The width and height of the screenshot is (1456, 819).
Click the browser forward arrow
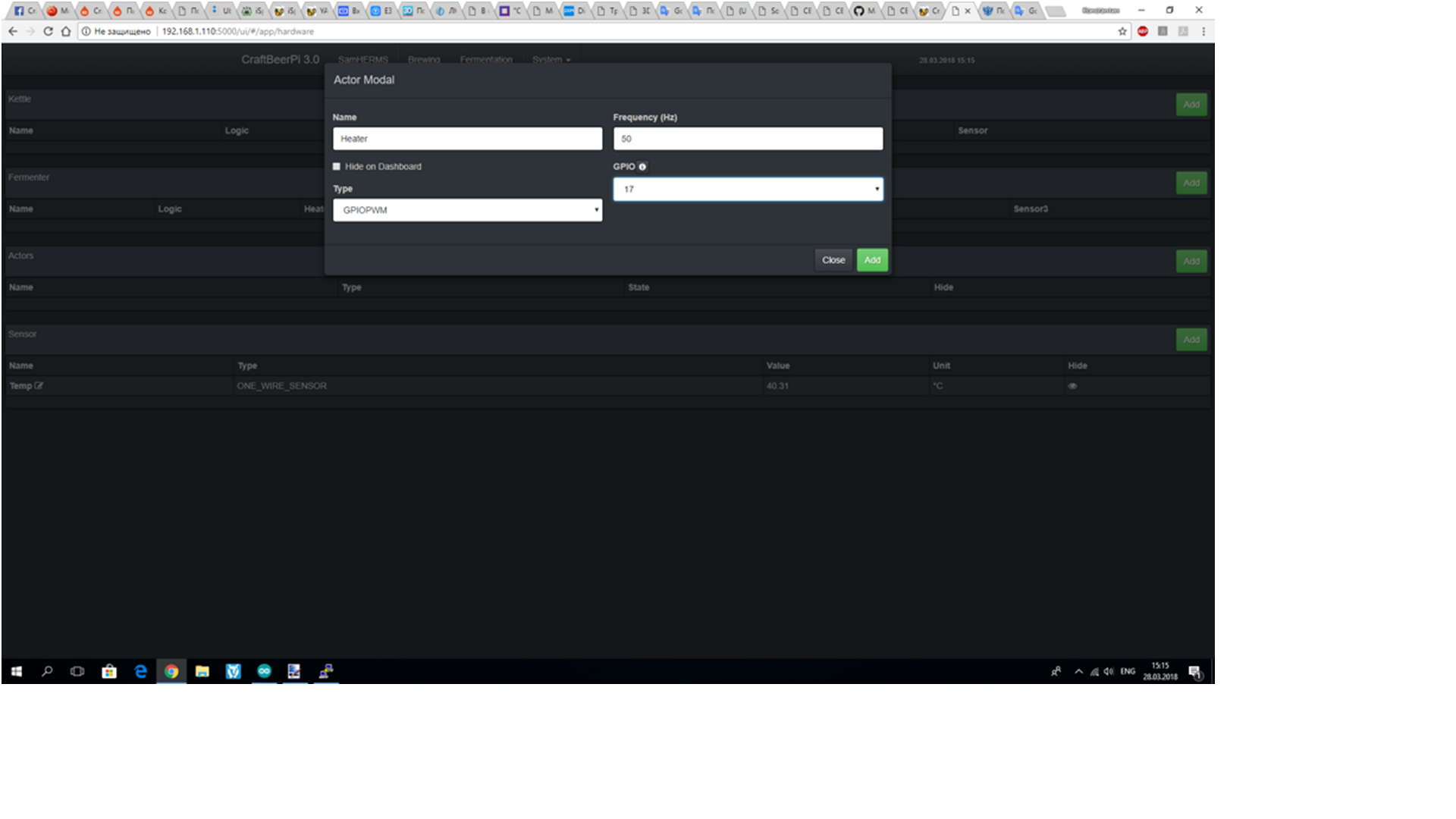(x=30, y=31)
